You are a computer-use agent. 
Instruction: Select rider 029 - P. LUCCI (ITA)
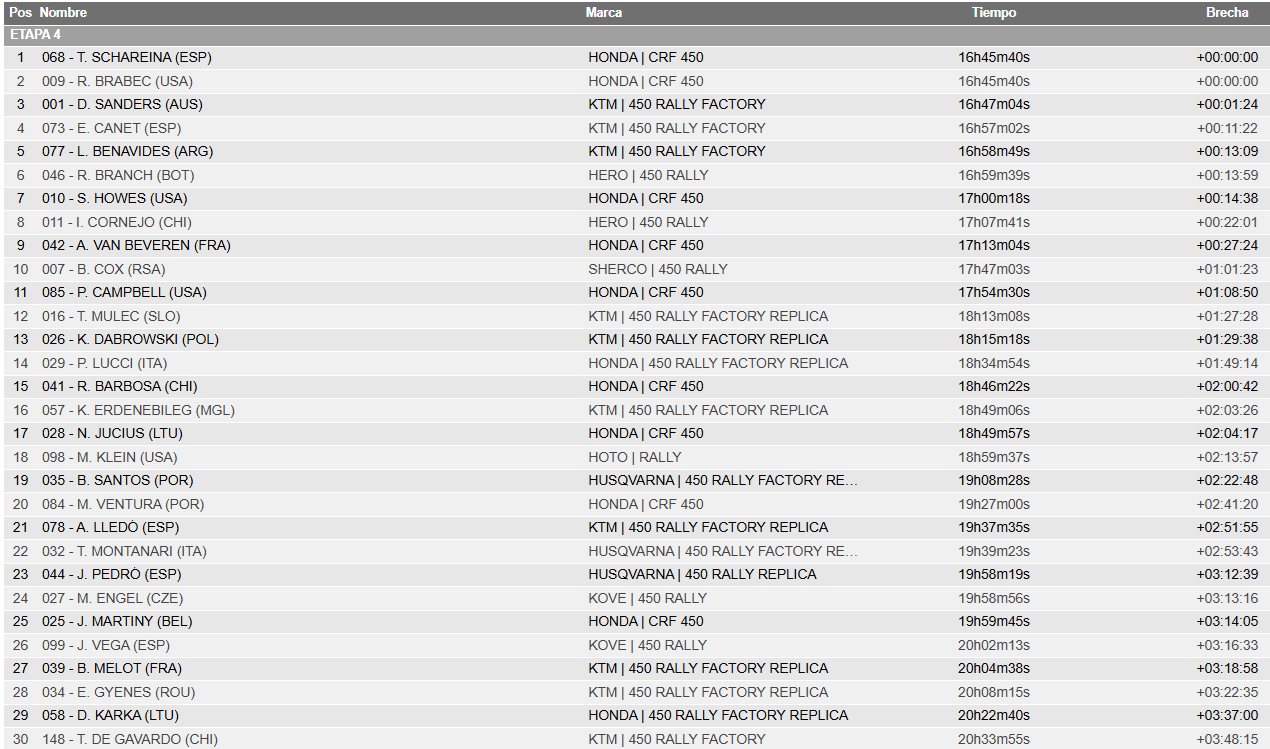point(105,363)
